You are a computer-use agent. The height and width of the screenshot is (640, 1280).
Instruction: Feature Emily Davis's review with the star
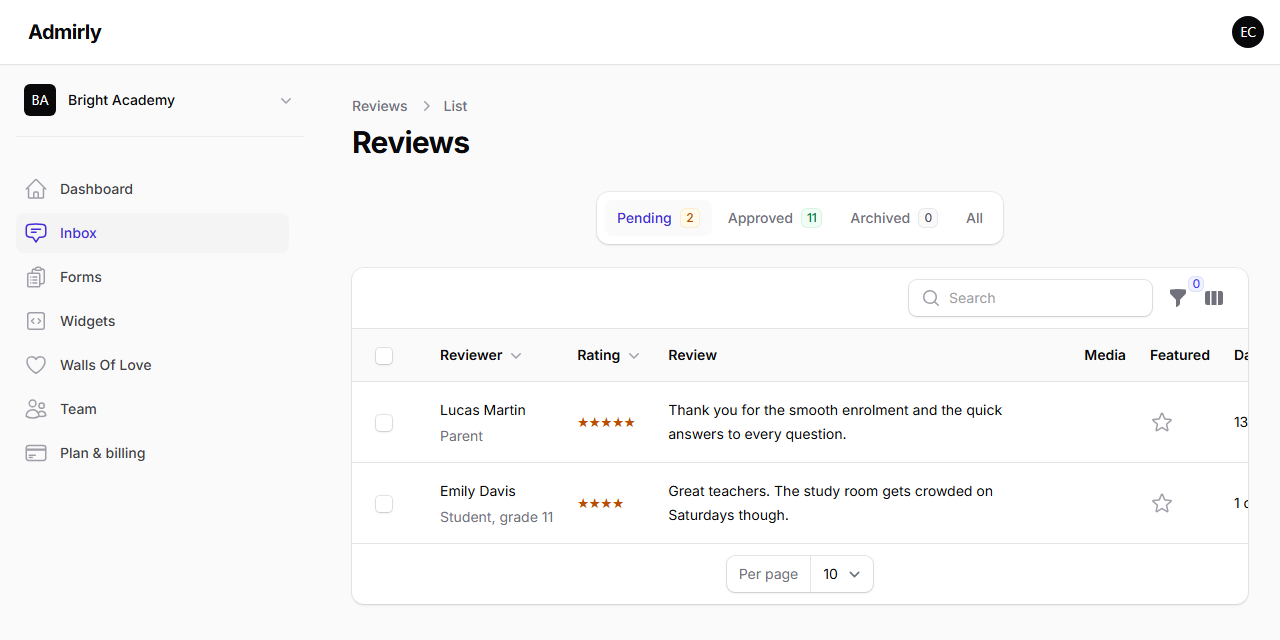(x=1162, y=503)
